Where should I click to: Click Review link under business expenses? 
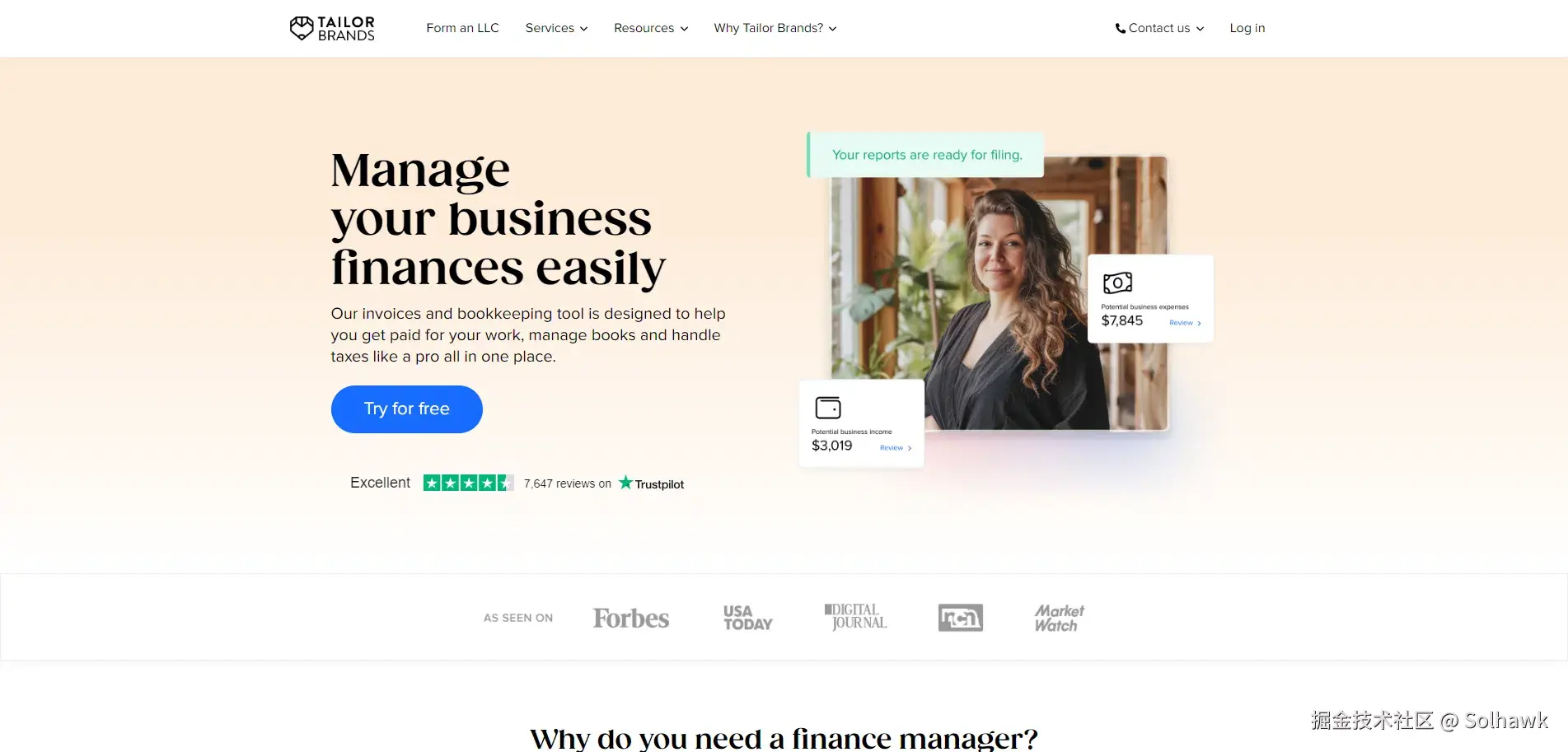(x=1185, y=323)
